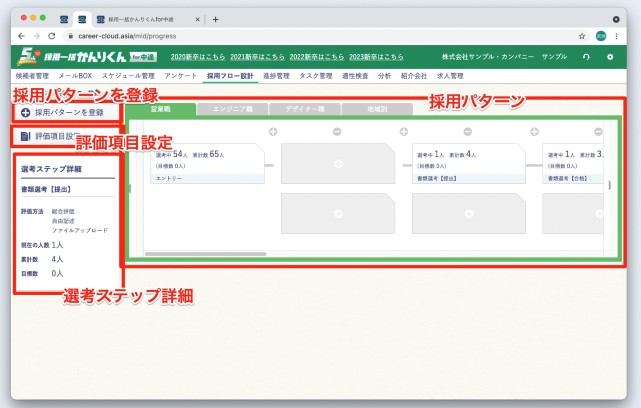641x408 pixels.
Task: Open the 採用フロー設計 menu
Action: (x=230, y=76)
